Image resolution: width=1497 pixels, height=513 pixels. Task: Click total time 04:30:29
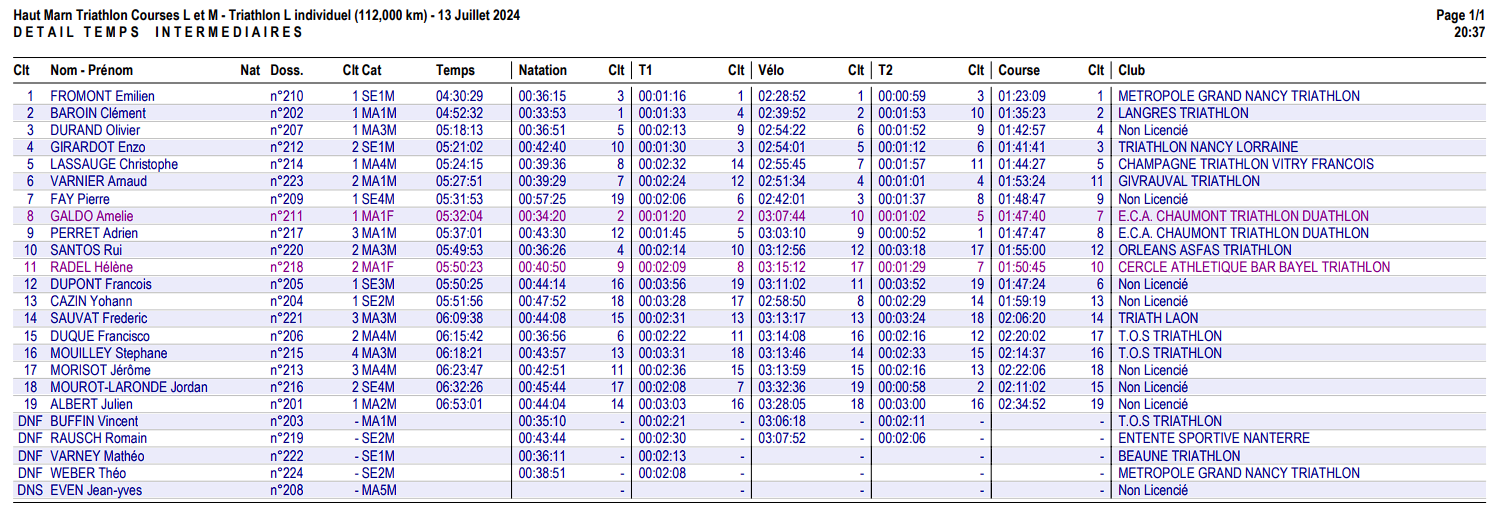coord(460,96)
